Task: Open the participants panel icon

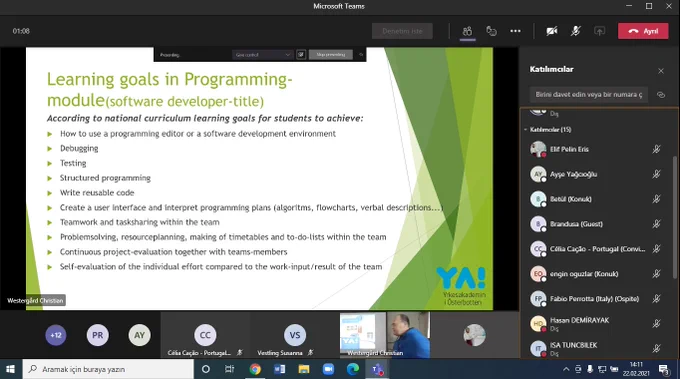Action: click(x=467, y=31)
